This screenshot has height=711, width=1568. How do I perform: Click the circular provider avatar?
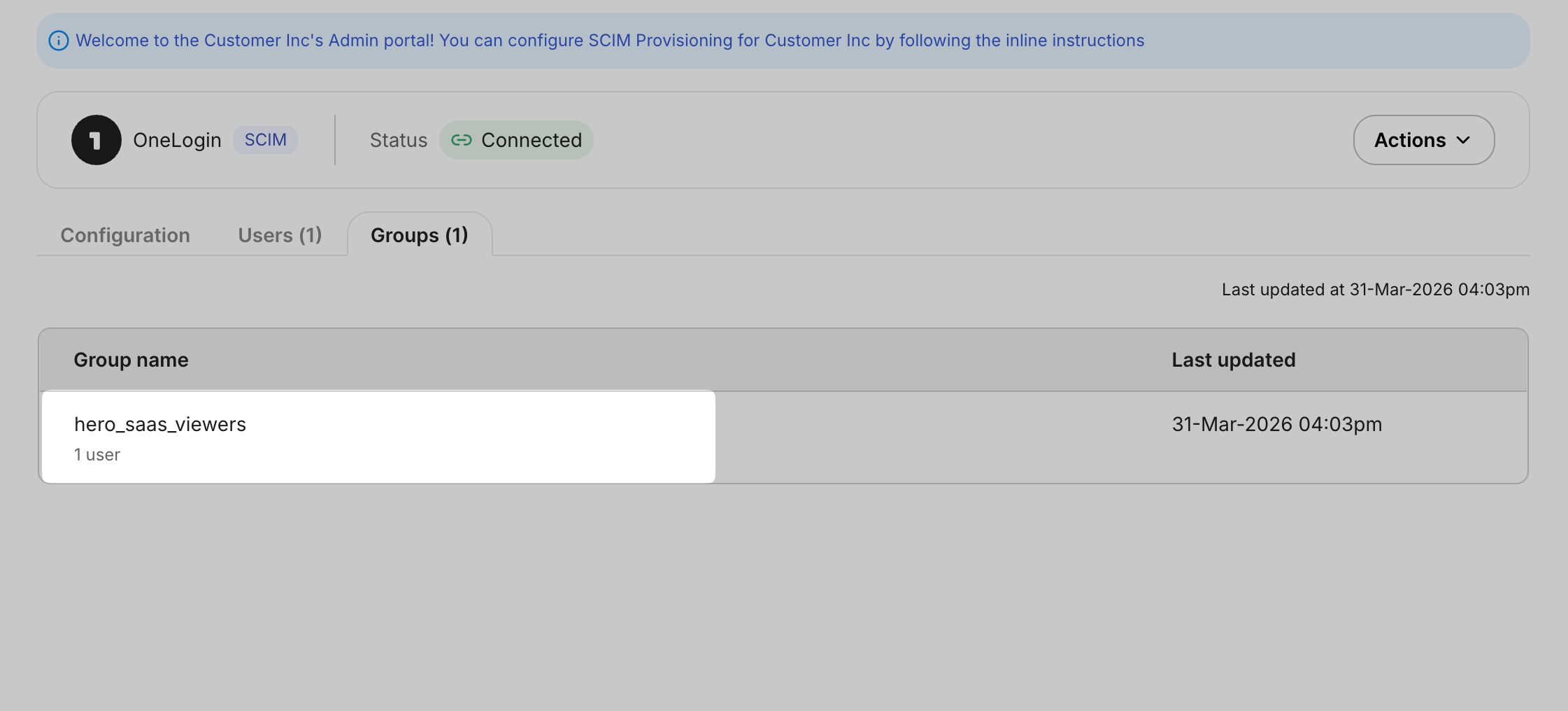tap(96, 140)
